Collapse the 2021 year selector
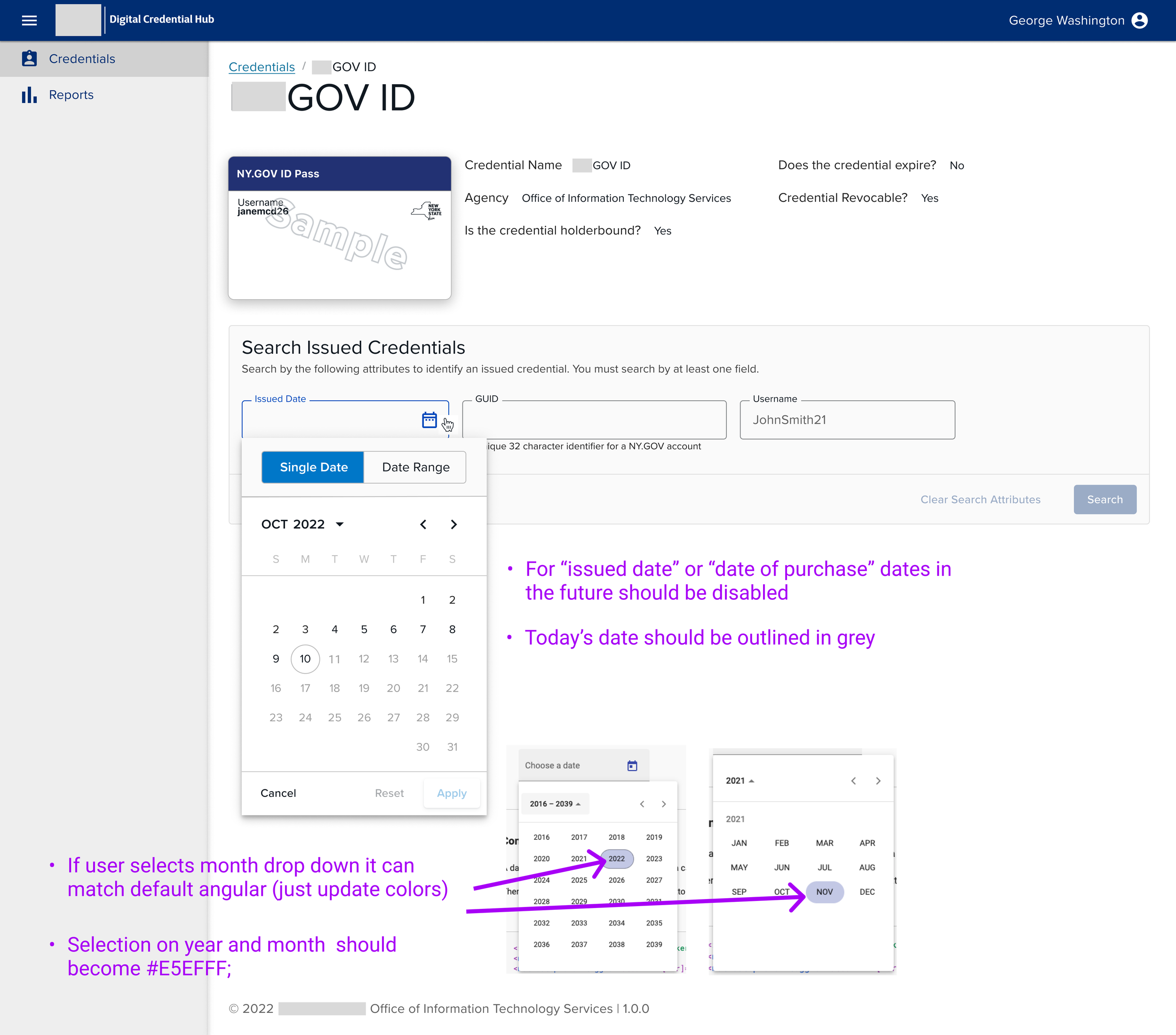Screen dimensions: 1176x1035 739,780
